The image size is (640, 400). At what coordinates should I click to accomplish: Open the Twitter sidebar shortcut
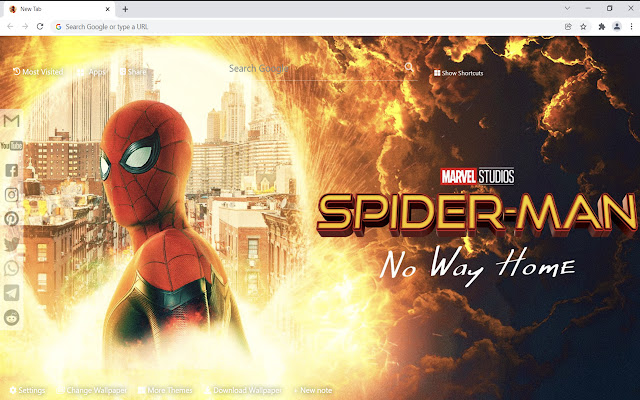11,244
